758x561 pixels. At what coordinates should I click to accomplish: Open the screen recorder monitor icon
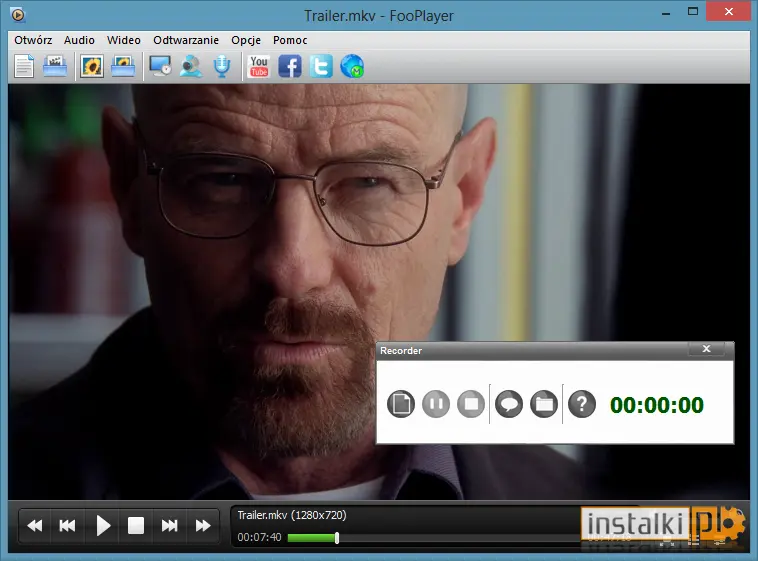click(x=160, y=66)
